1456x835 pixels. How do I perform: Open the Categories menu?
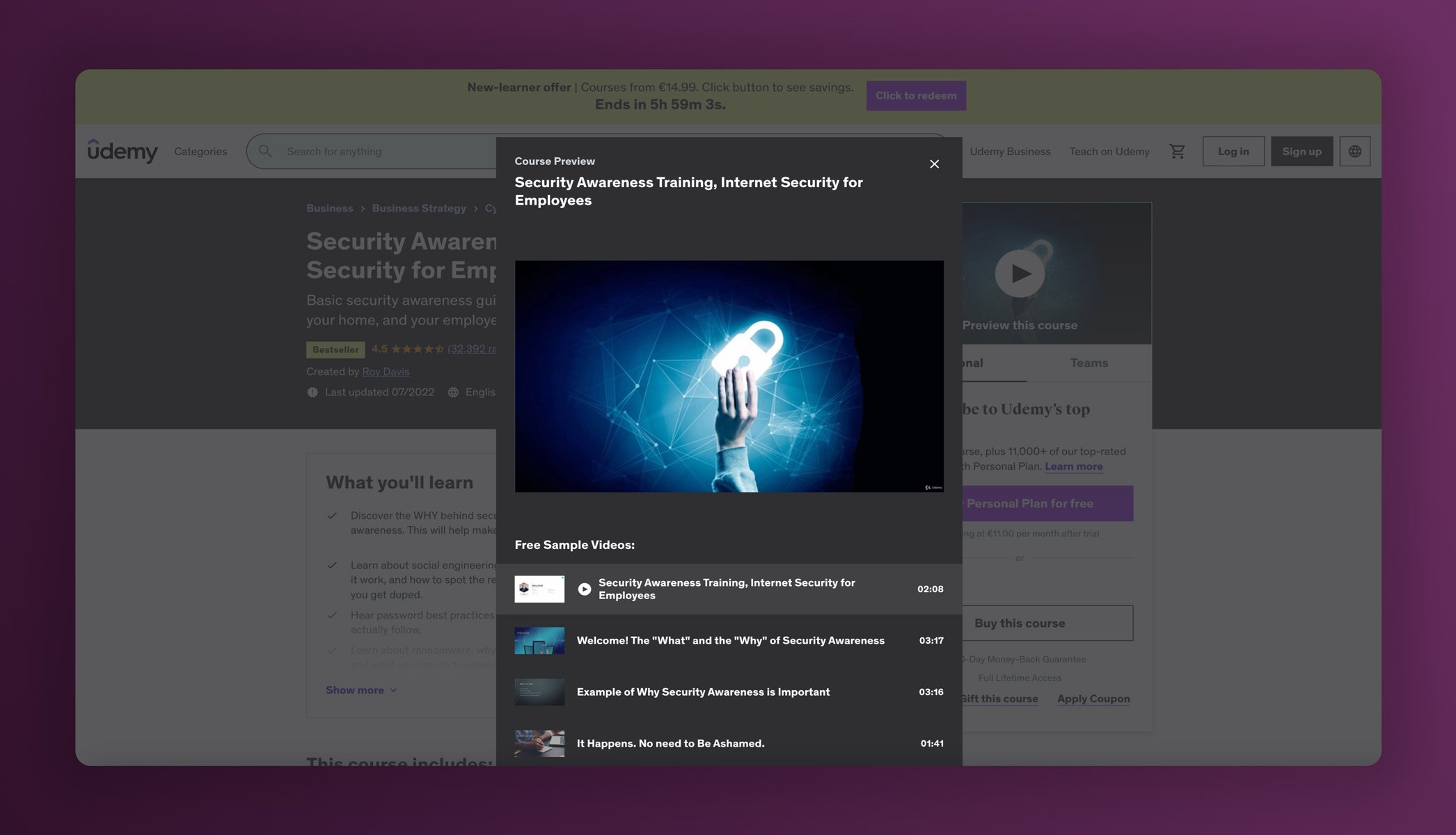(x=200, y=151)
